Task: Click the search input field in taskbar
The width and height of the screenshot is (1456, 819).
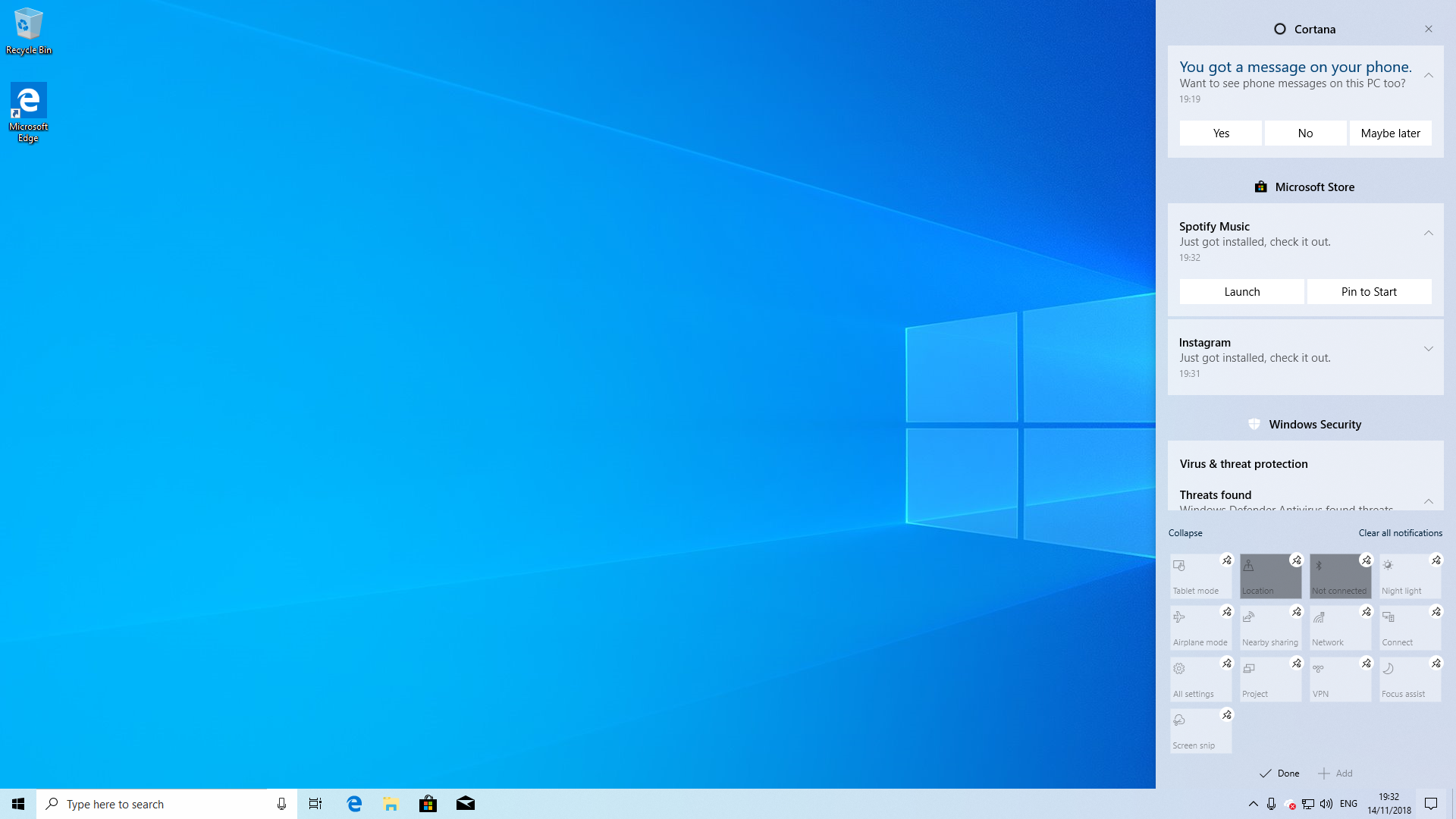Action: (166, 803)
